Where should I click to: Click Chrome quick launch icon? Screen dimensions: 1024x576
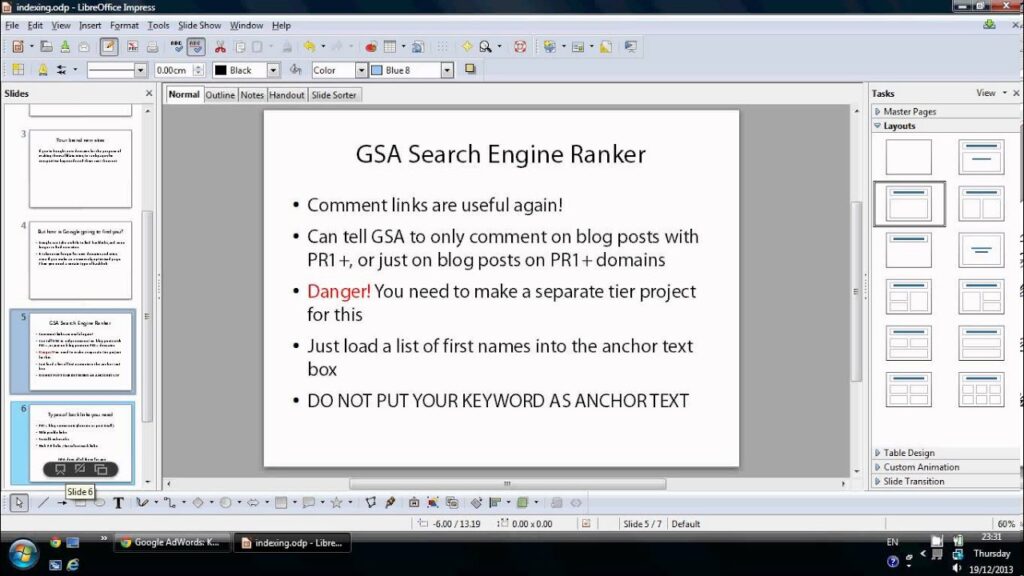click(56, 543)
